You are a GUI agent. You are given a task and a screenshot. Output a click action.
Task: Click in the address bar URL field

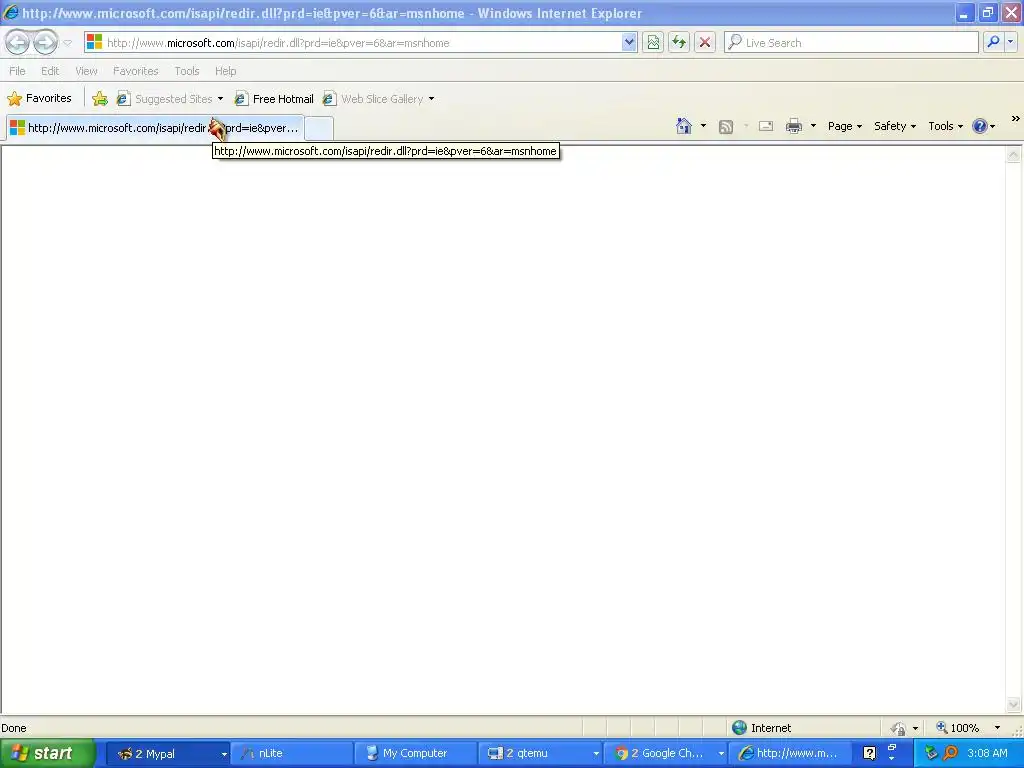click(362, 43)
